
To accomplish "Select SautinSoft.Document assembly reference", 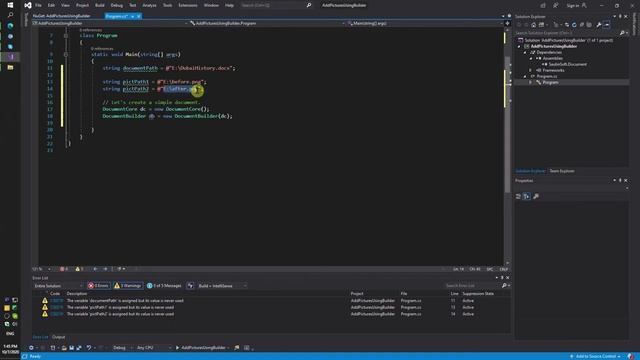I will click(x=567, y=64).
